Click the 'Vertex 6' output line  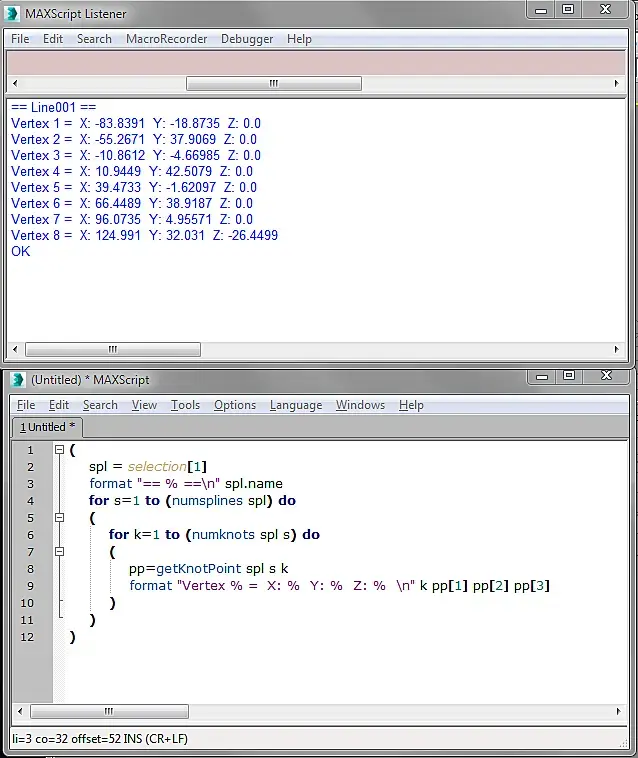(x=132, y=203)
